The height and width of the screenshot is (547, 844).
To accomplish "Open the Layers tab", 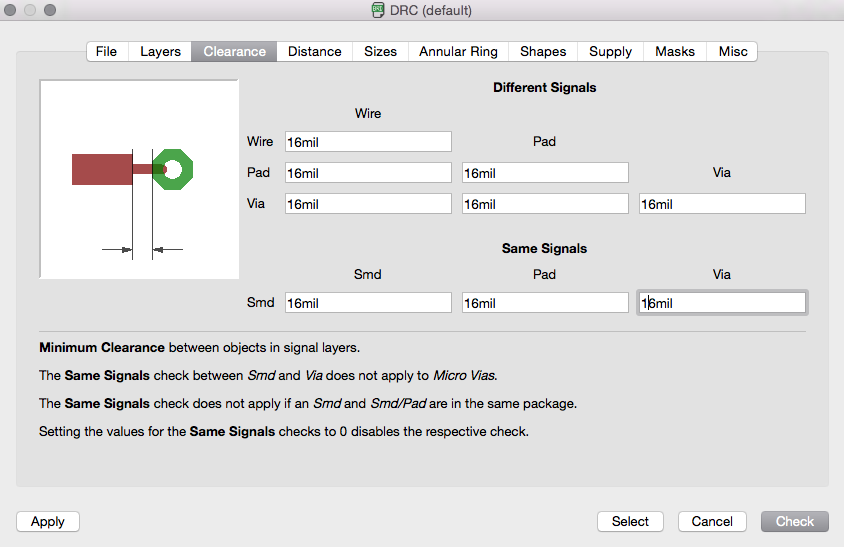I will coord(160,51).
